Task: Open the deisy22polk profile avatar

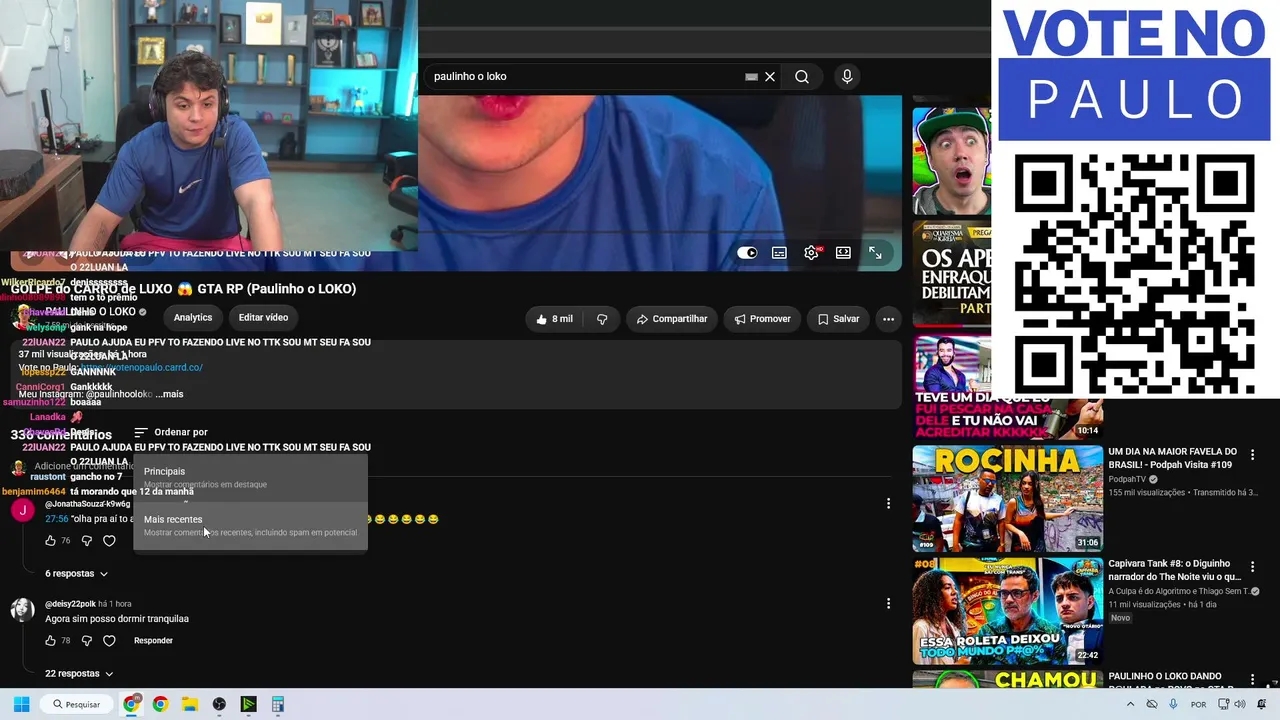Action: (x=22, y=610)
